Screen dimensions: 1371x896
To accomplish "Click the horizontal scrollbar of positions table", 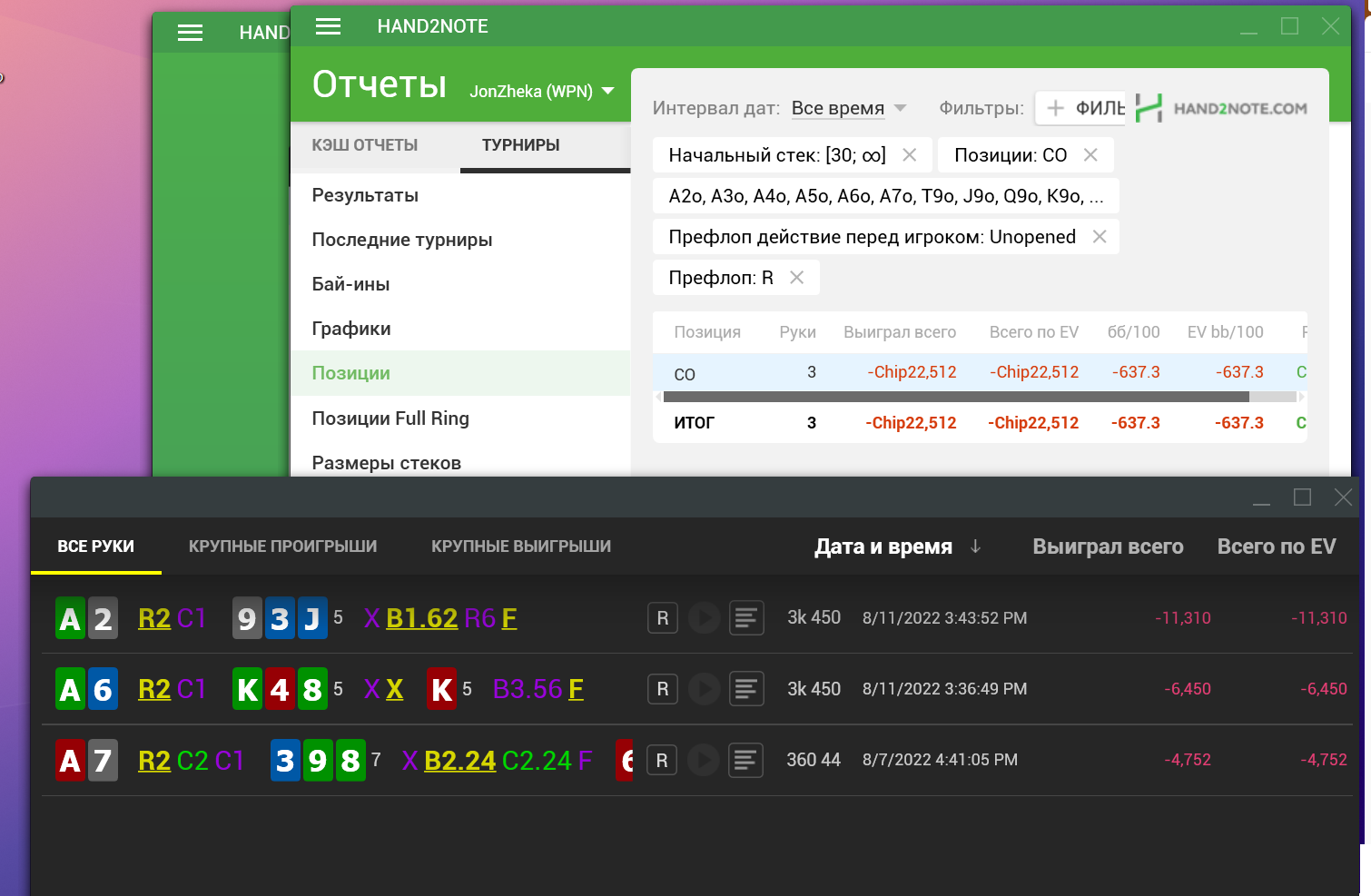I will [956, 397].
